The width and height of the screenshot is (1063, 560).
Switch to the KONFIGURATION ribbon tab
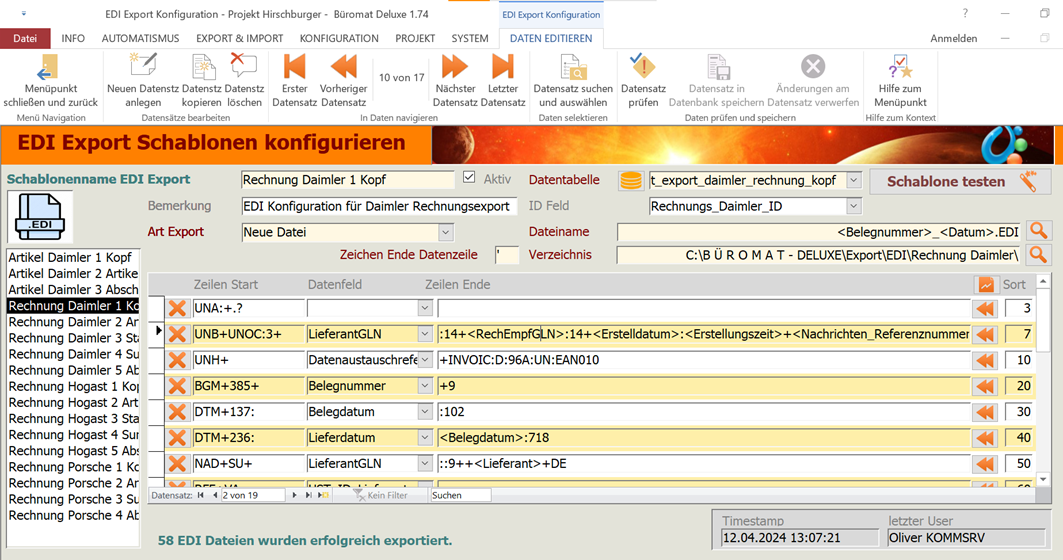[339, 38]
